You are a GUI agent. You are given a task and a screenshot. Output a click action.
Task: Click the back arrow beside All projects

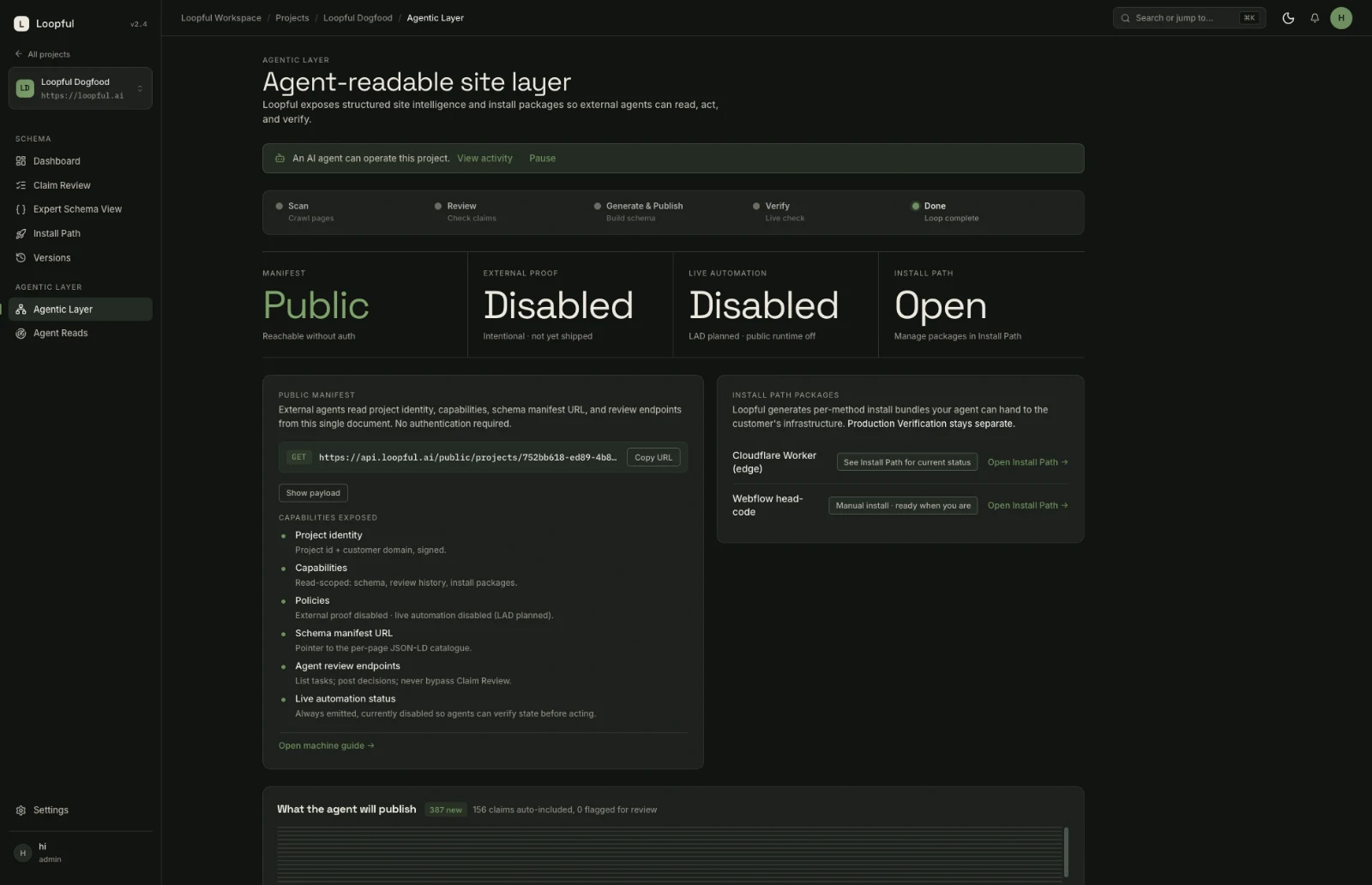pyautogui.click(x=19, y=54)
